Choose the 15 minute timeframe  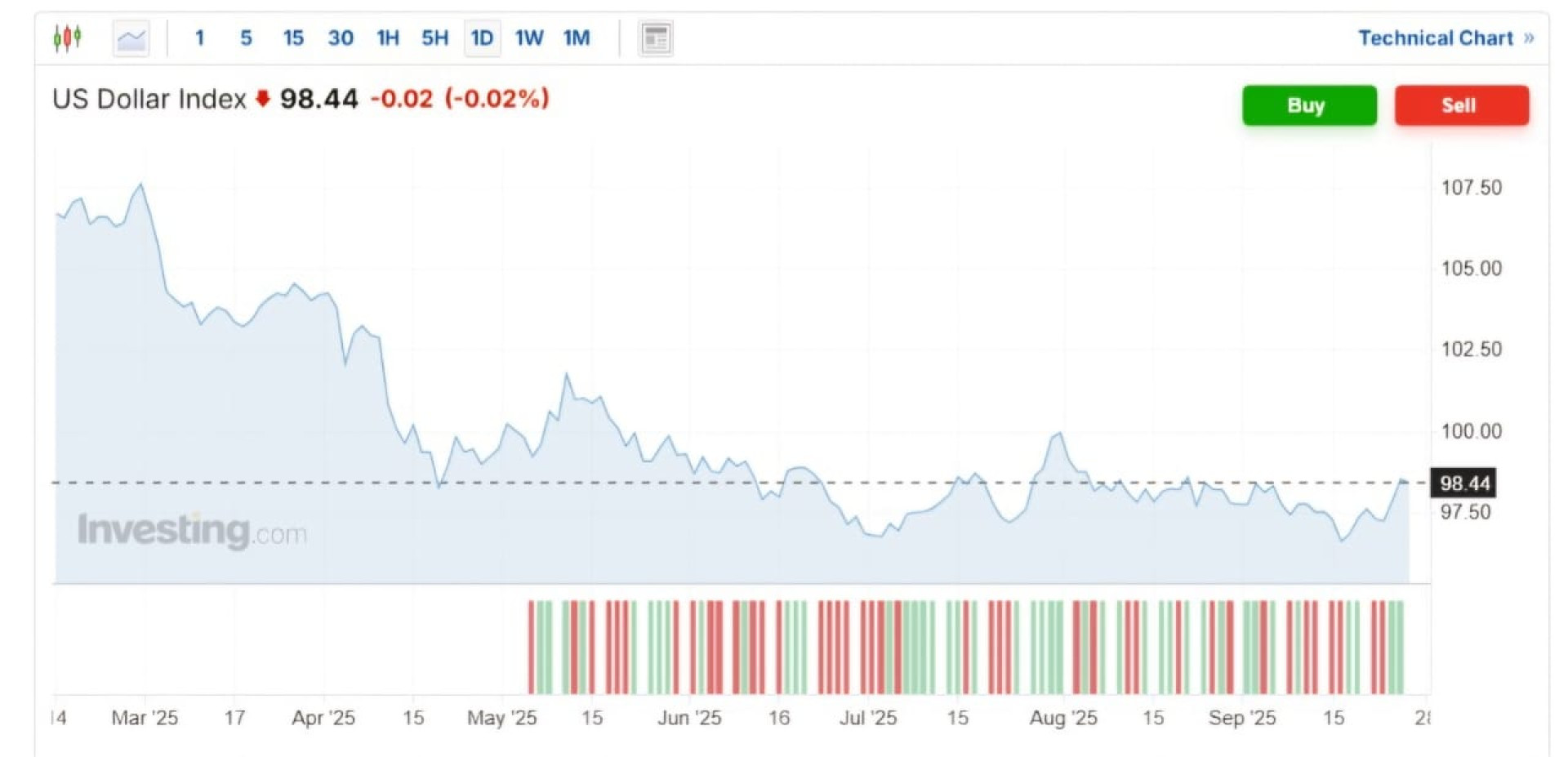coord(293,38)
